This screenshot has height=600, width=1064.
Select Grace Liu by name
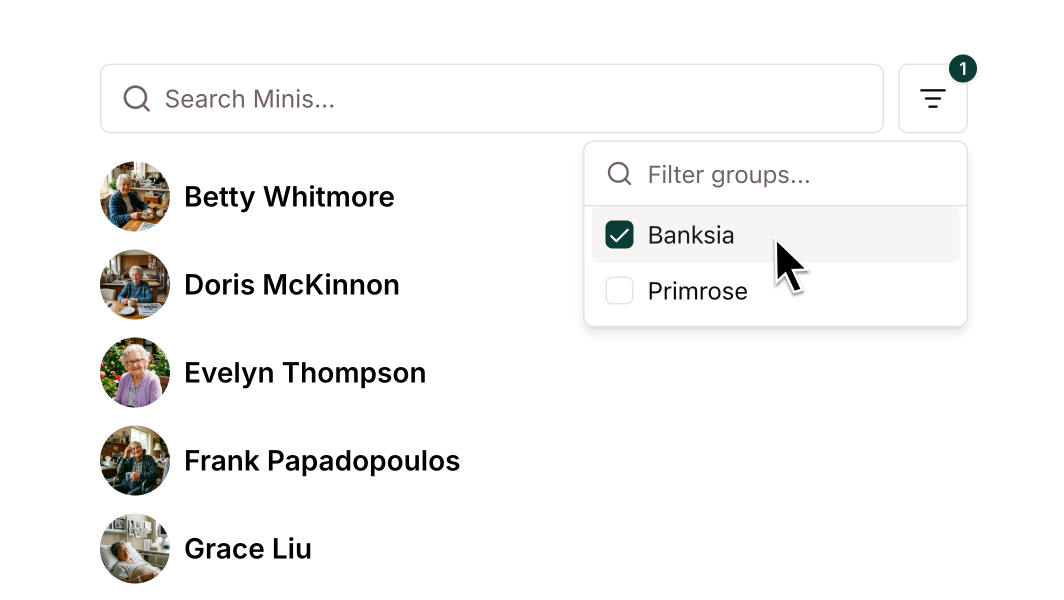click(x=248, y=549)
